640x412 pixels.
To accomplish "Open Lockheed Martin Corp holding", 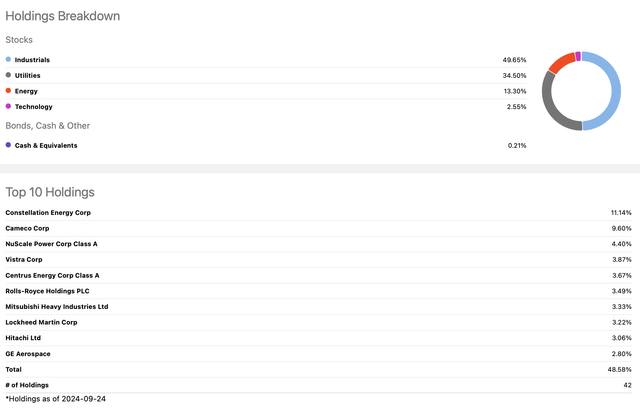I will (x=41, y=322).
